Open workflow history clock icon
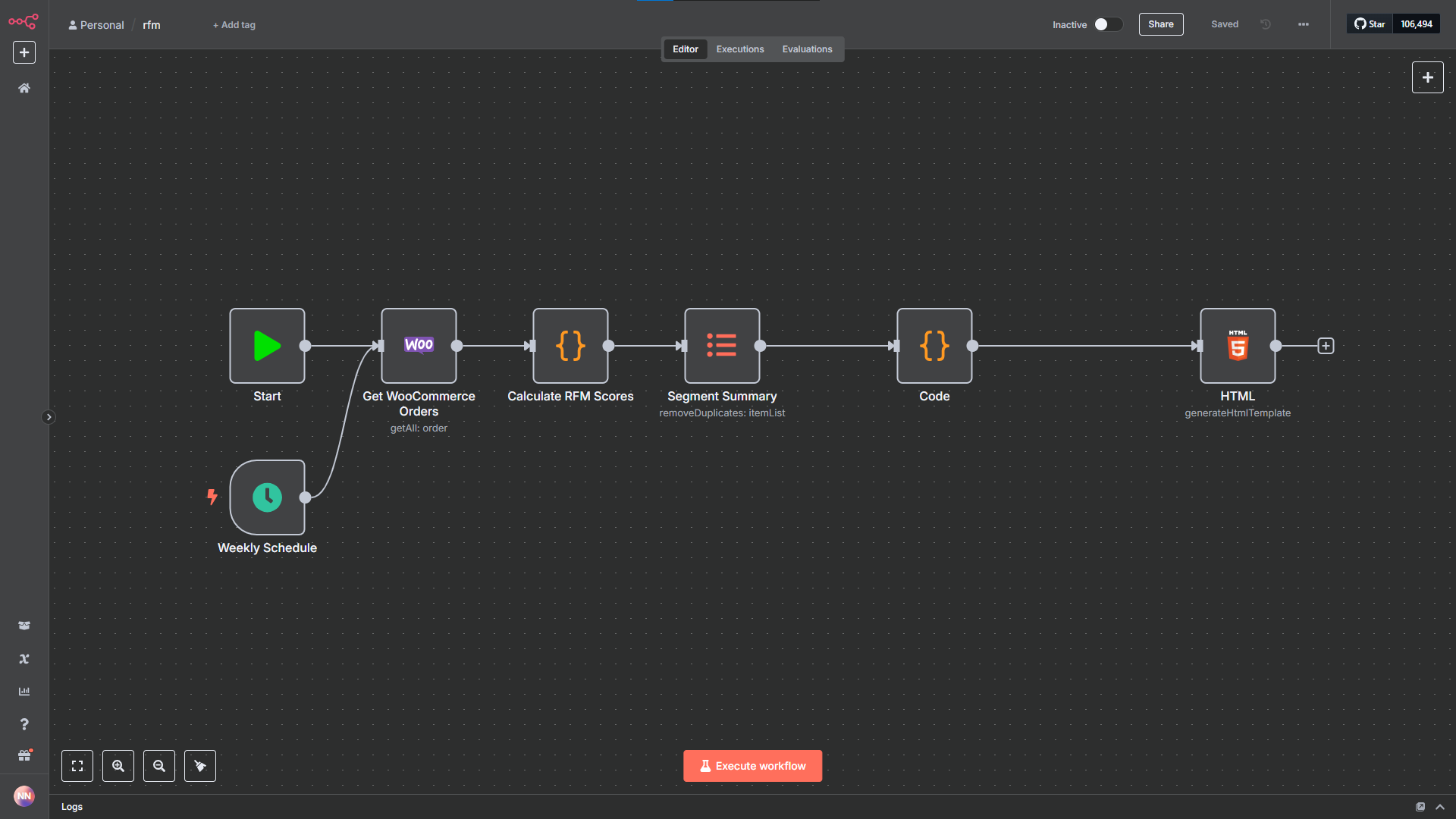The image size is (1456, 819). [x=1266, y=24]
